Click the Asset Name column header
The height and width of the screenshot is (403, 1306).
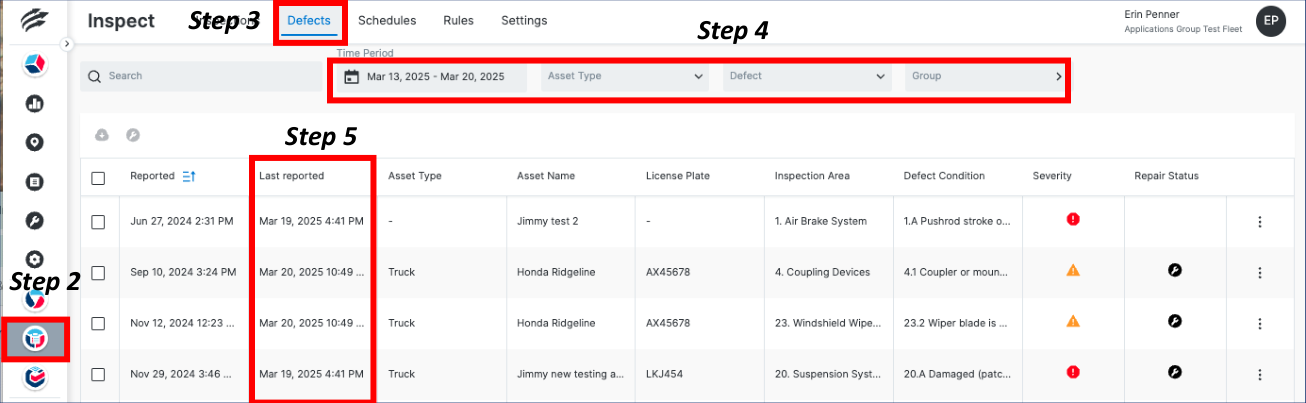click(x=546, y=176)
